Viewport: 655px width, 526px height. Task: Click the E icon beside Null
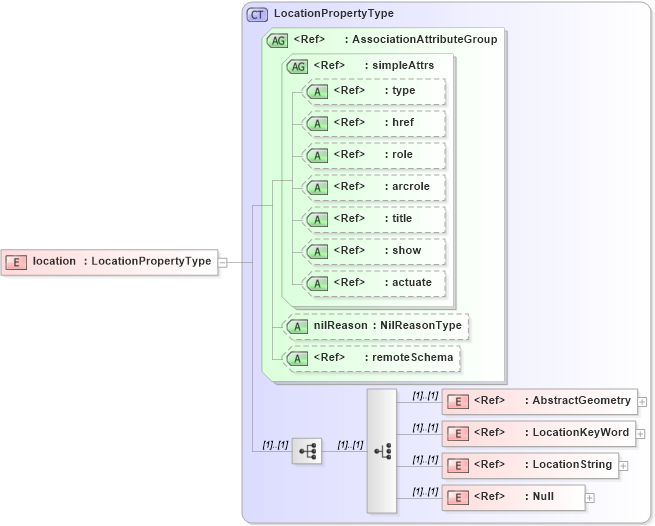point(458,498)
